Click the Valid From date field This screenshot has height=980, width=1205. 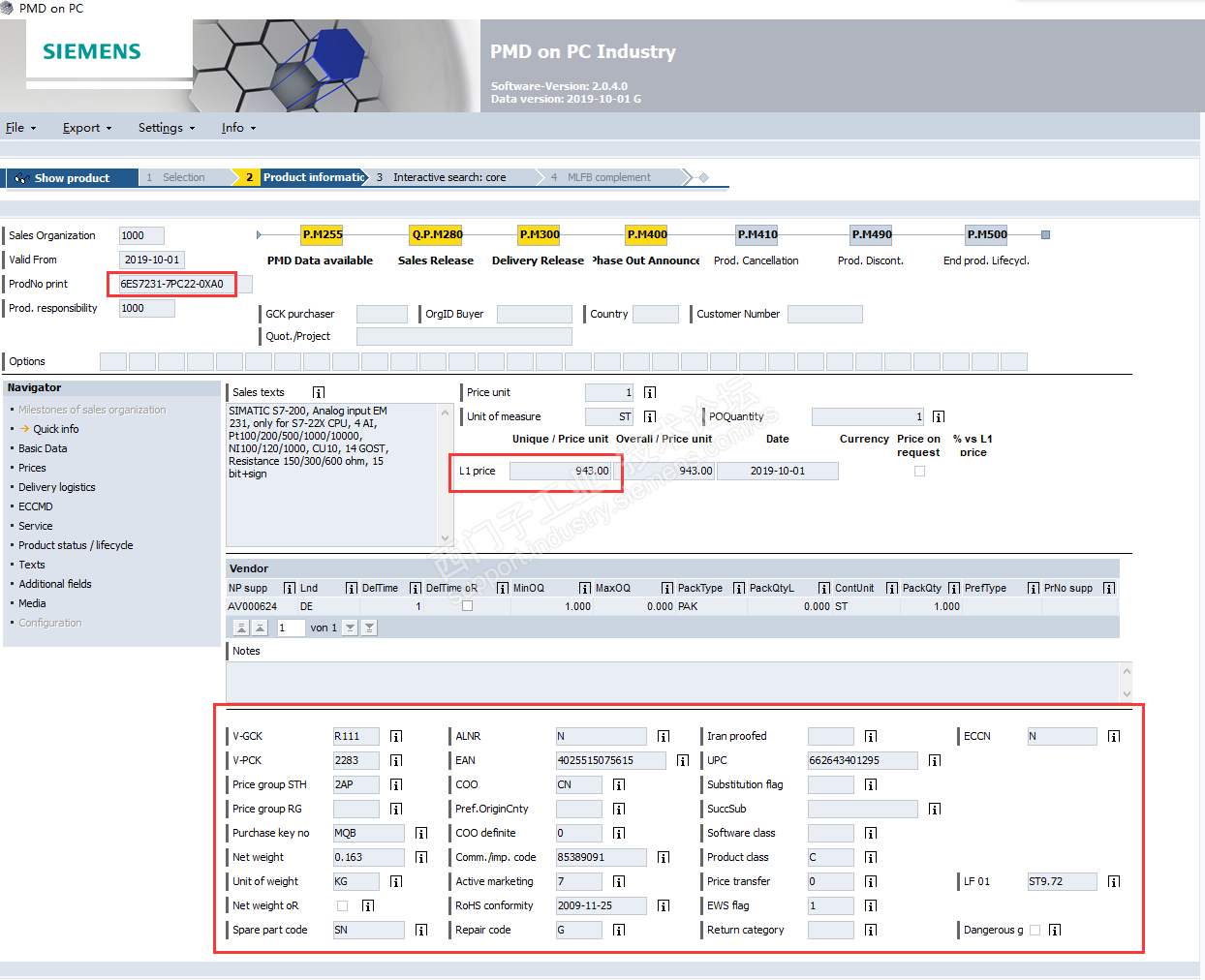pyautogui.click(x=152, y=260)
